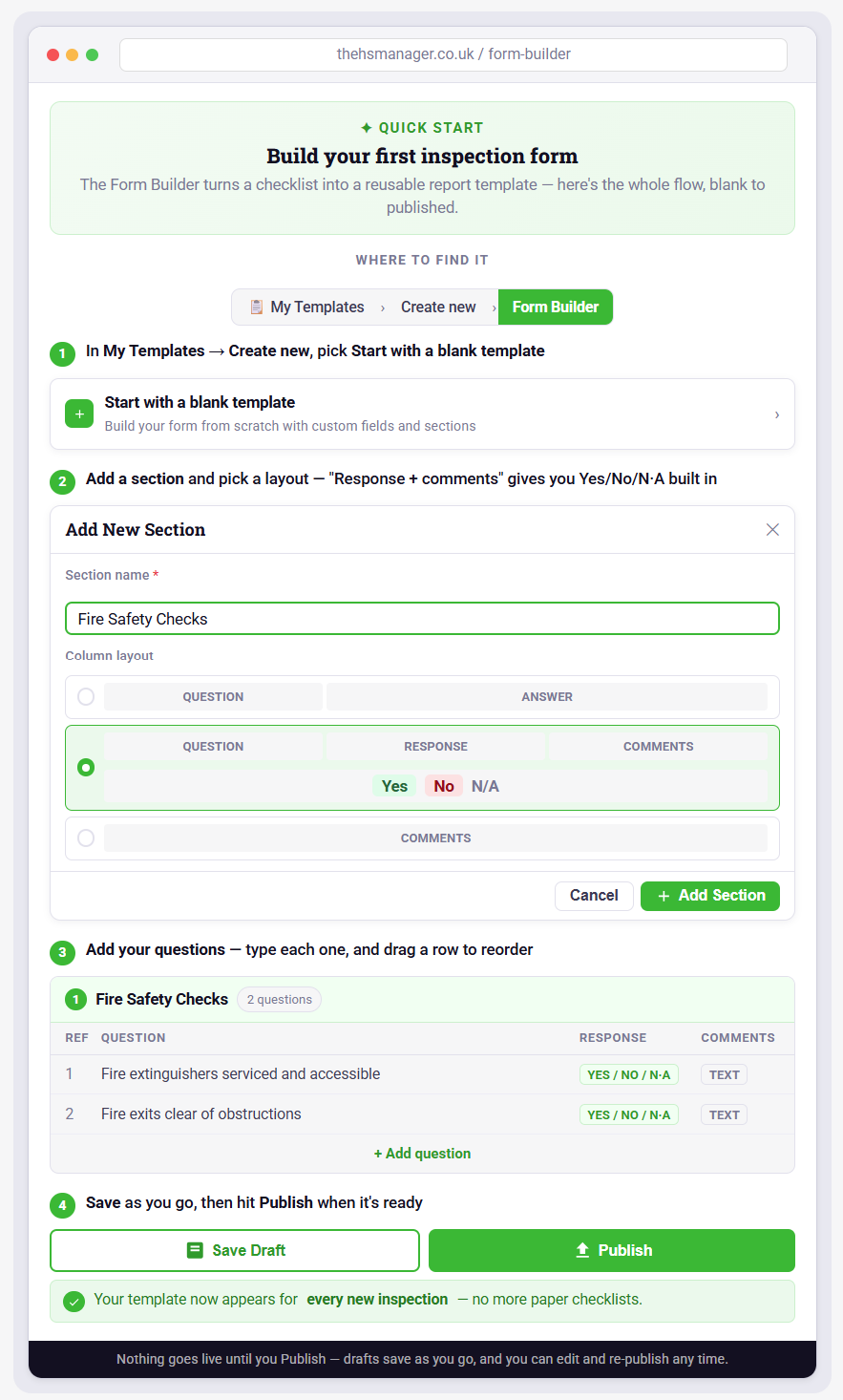The width and height of the screenshot is (843, 1400).
Task: Click the address bar showing thehsmanager.co.uk
Action: point(453,54)
